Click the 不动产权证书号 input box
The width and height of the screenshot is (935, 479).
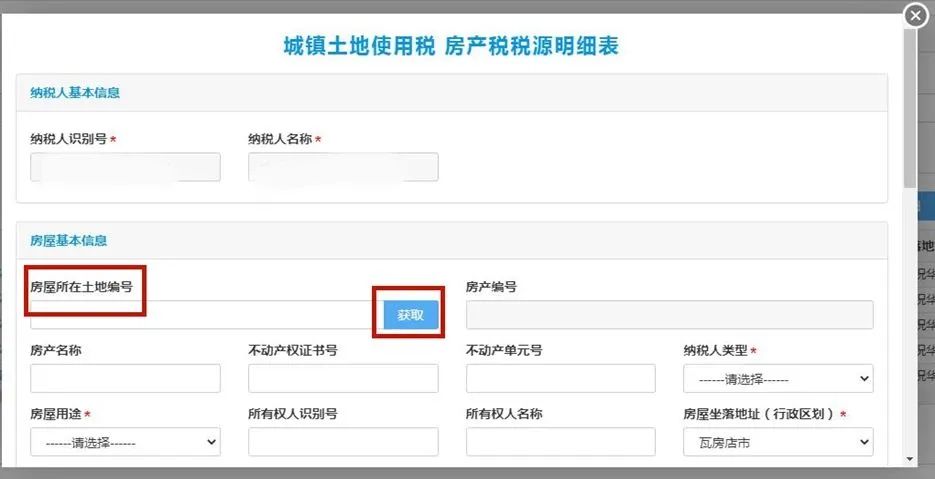343,378
